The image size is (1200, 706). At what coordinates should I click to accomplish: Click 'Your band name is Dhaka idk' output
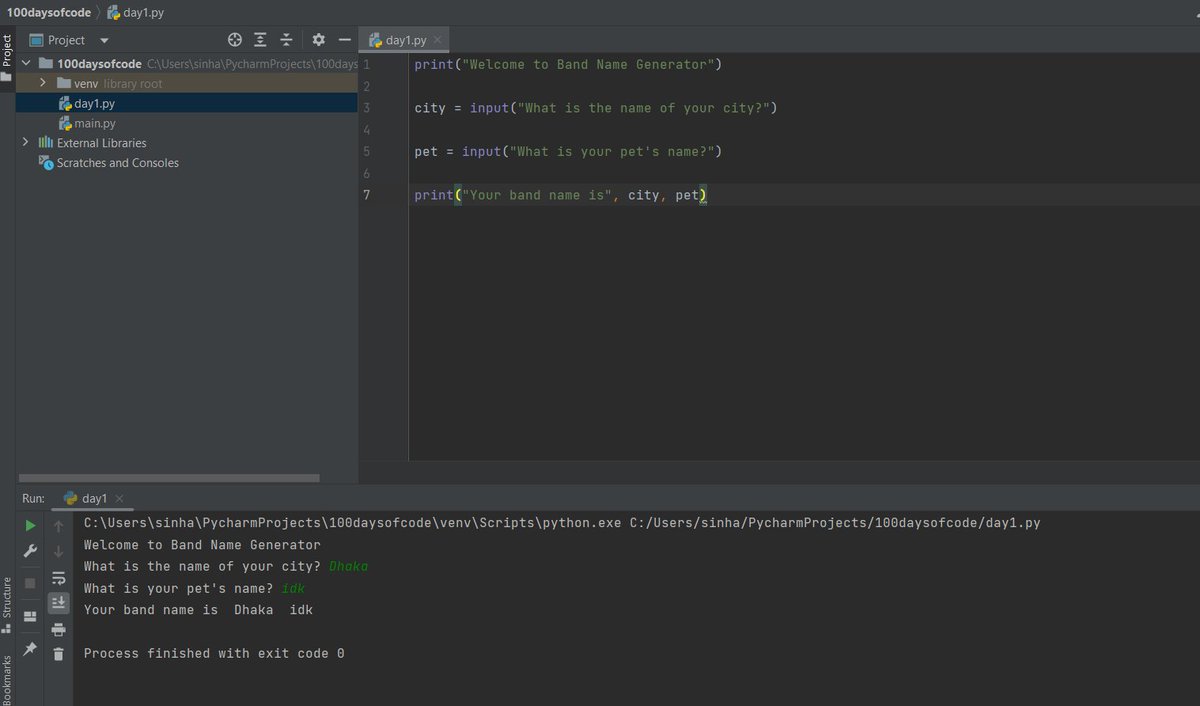pos(198,610)
